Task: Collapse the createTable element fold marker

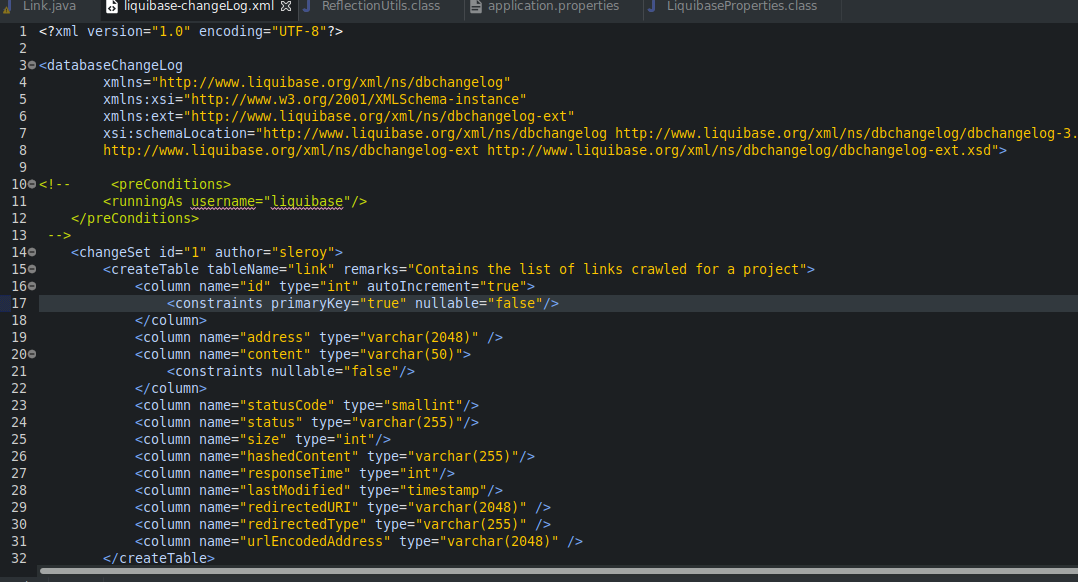Action: pos(33,269)
